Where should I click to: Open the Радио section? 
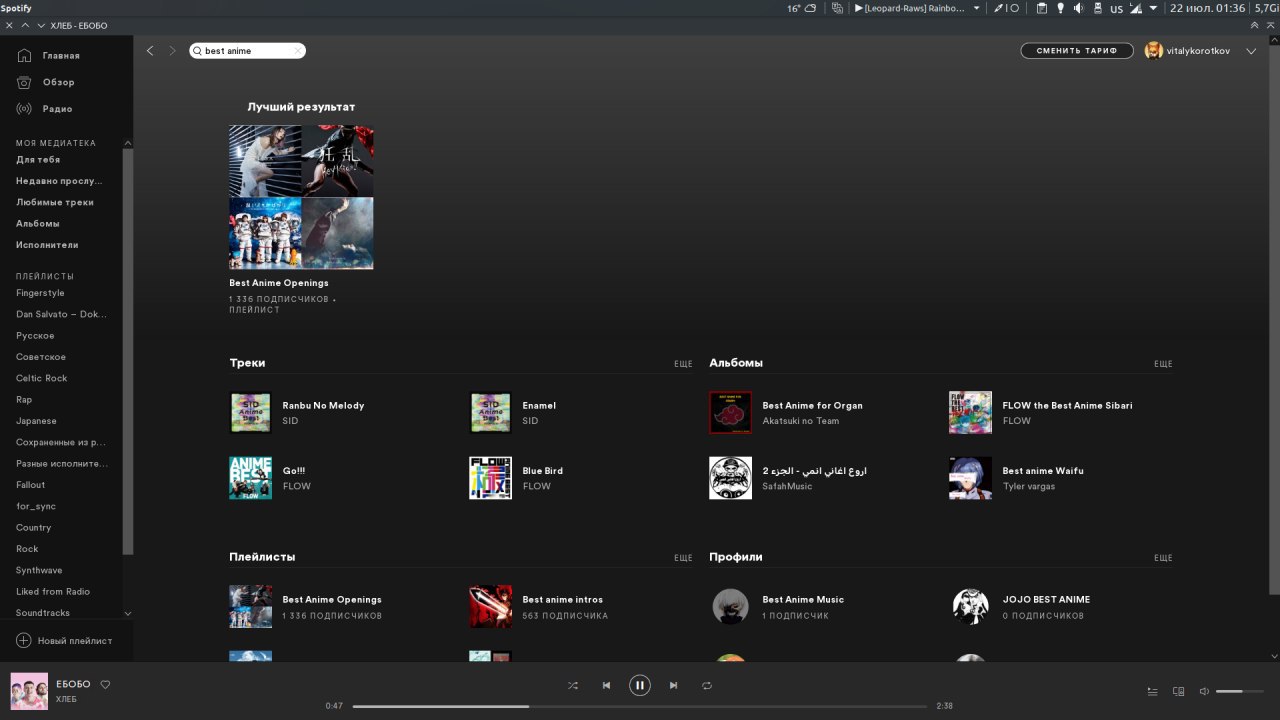(x=45, y=108)
